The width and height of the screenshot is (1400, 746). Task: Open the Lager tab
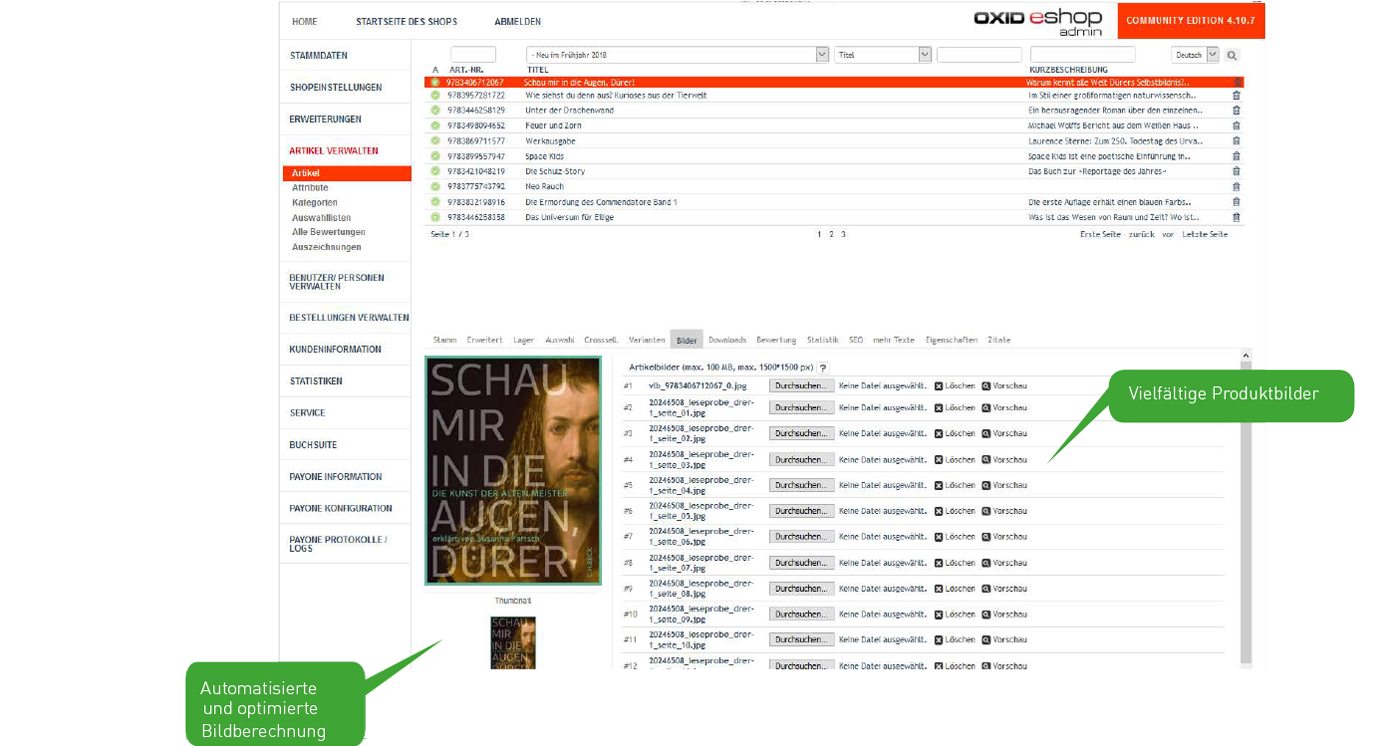tap(524, 340)
